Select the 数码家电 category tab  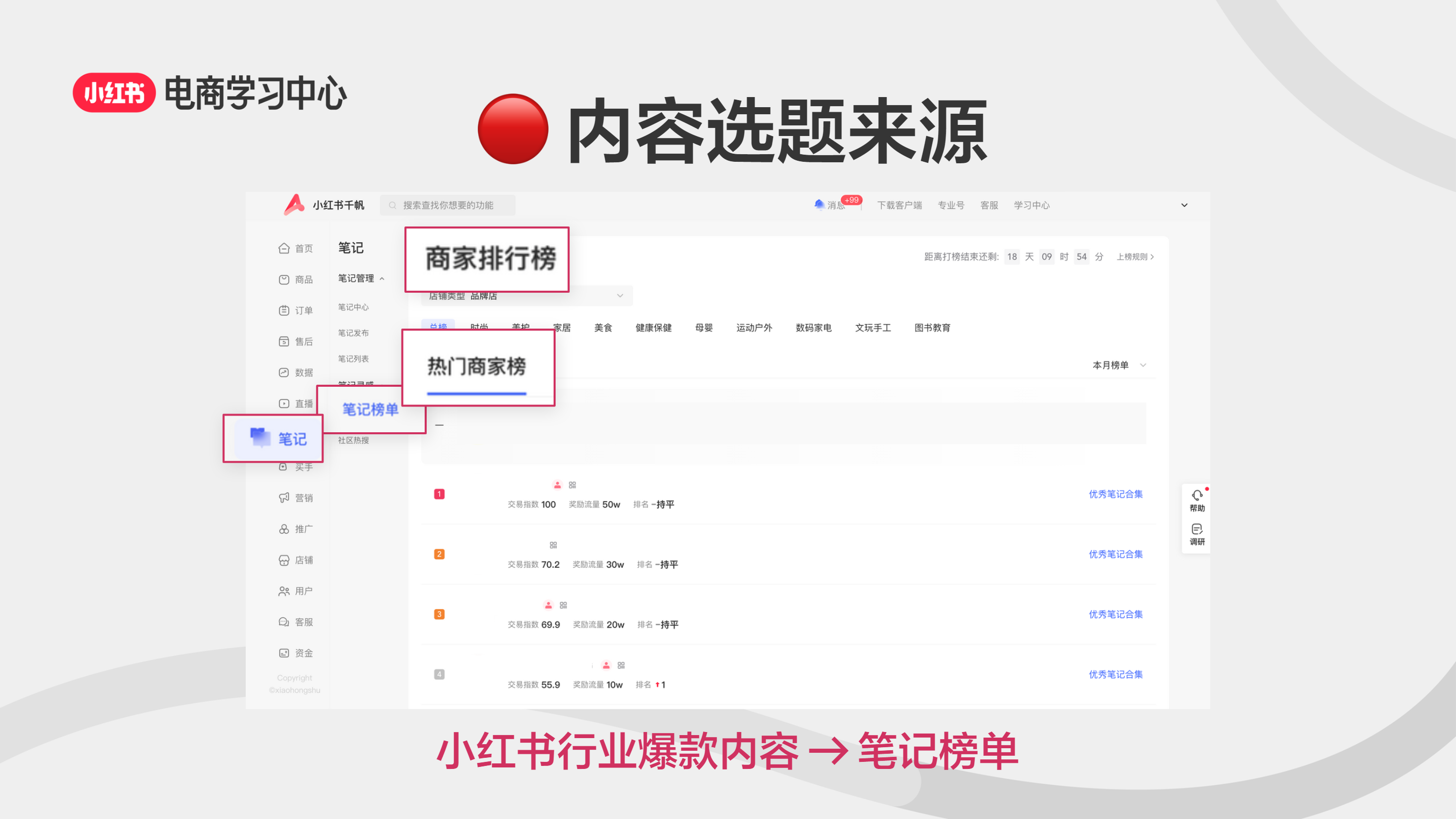[813, 328]
